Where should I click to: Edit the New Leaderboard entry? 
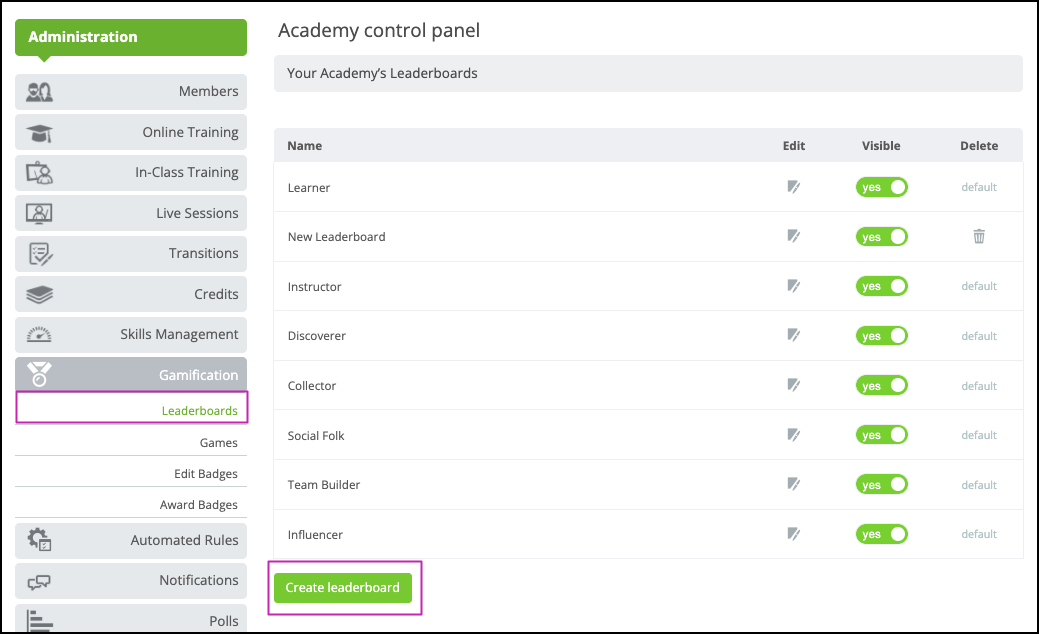(793, 236)
